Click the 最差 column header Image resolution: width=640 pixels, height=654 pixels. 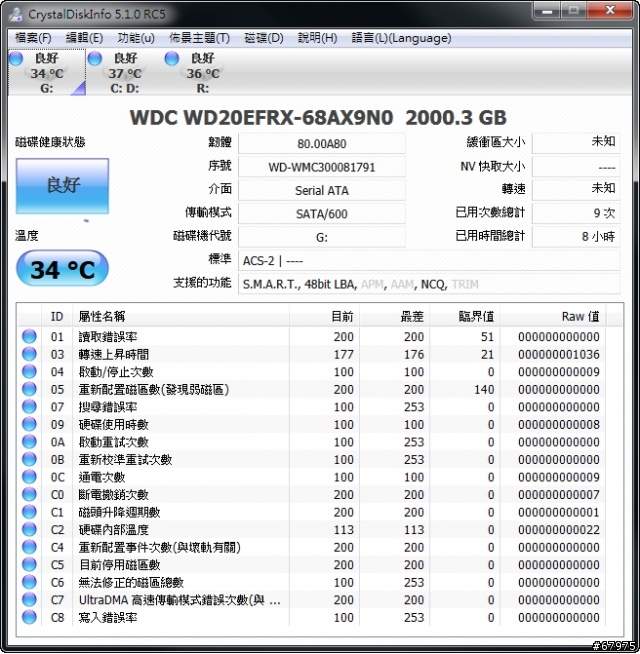[395, 317]
